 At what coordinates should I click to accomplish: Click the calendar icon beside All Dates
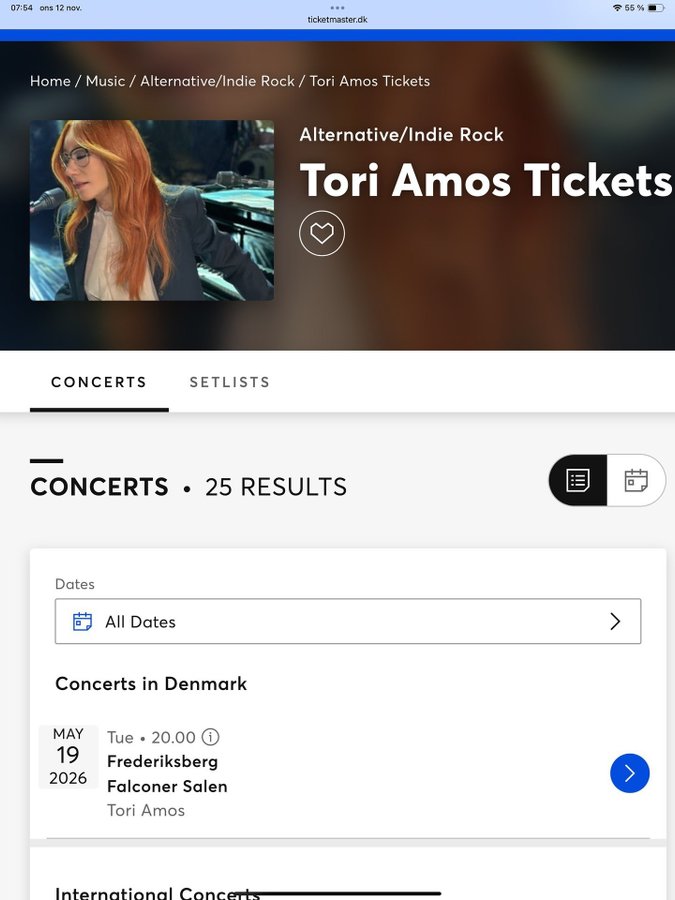pyautogui.click(x=83, y=621)
